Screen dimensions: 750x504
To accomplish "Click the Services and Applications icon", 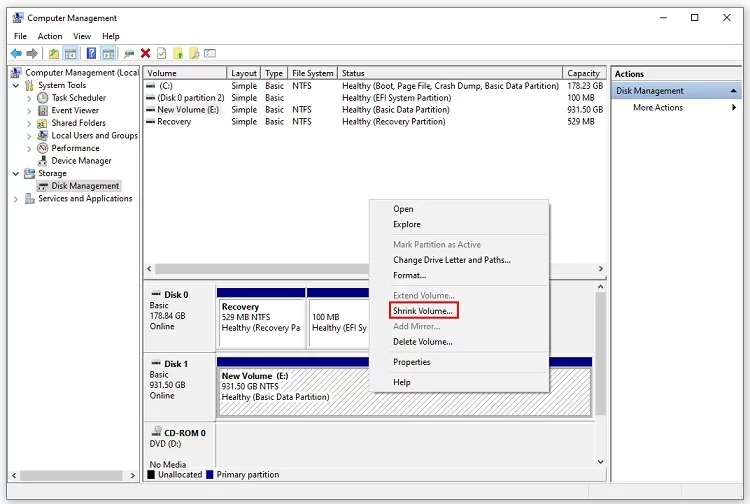I will click(x=30, y=198).
